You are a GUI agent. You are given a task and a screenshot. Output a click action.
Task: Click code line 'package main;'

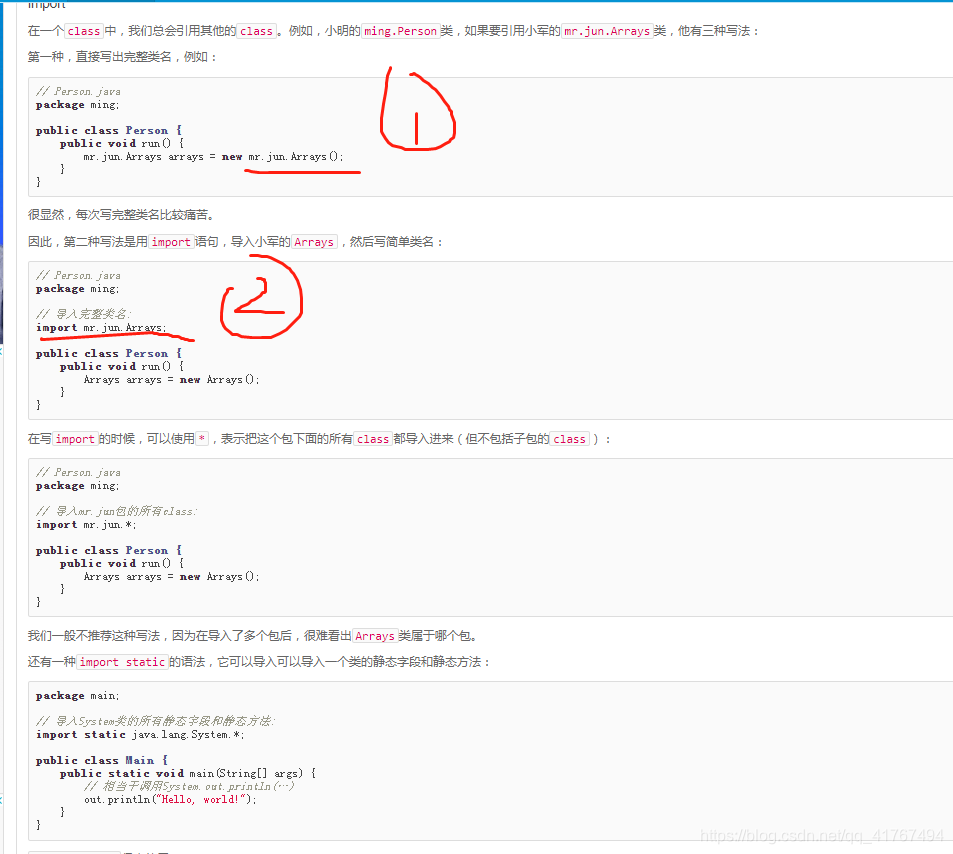coord(78,696)
